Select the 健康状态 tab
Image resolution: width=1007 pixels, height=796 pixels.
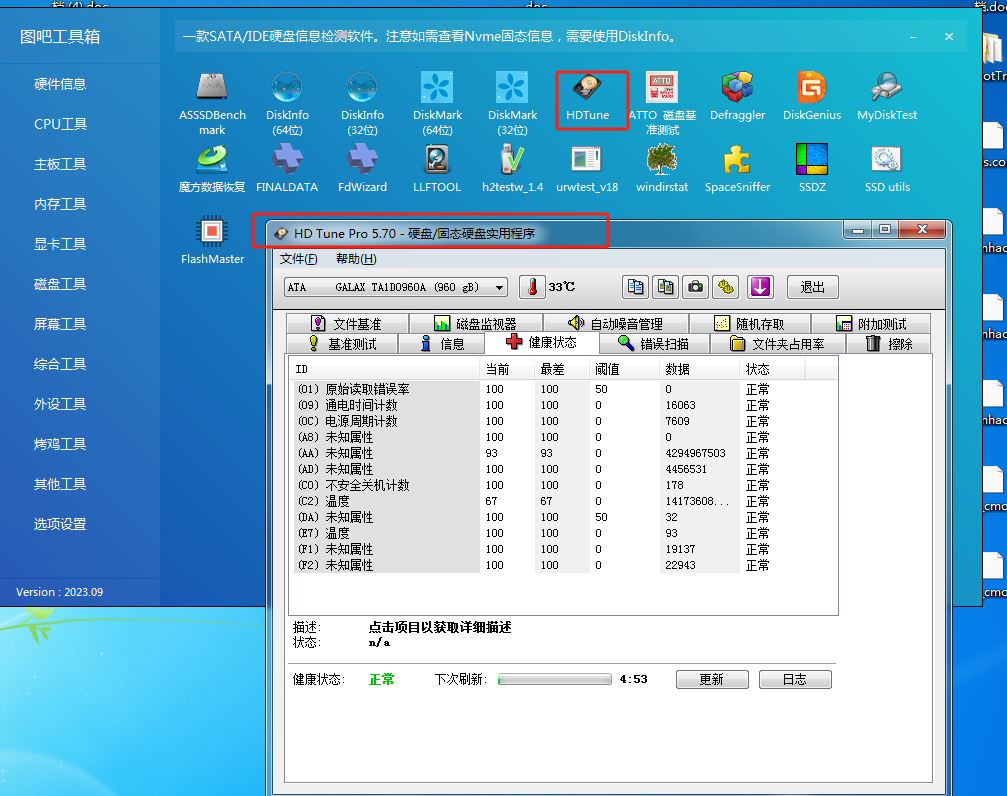click(x=541, y=342)
